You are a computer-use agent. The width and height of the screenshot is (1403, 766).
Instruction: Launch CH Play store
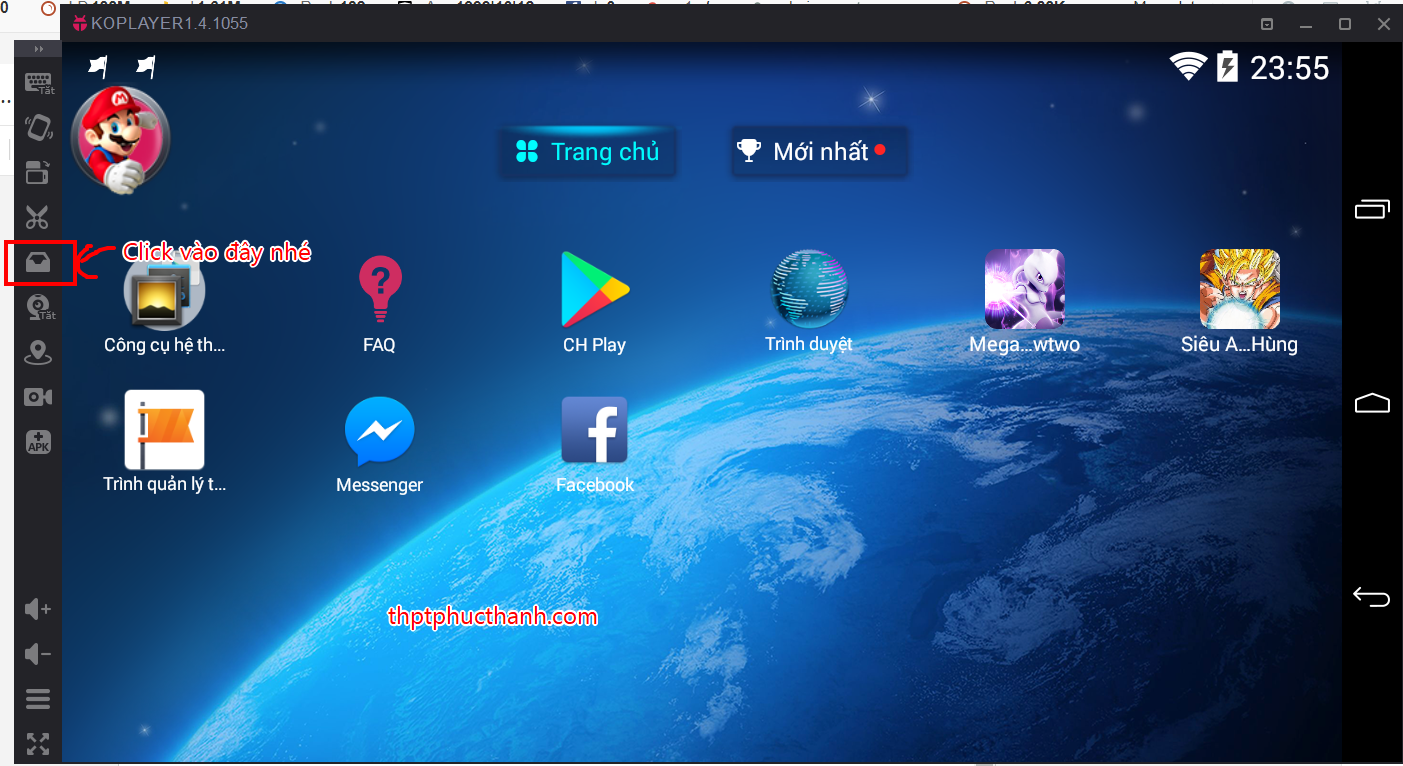(x=595, y=303)
